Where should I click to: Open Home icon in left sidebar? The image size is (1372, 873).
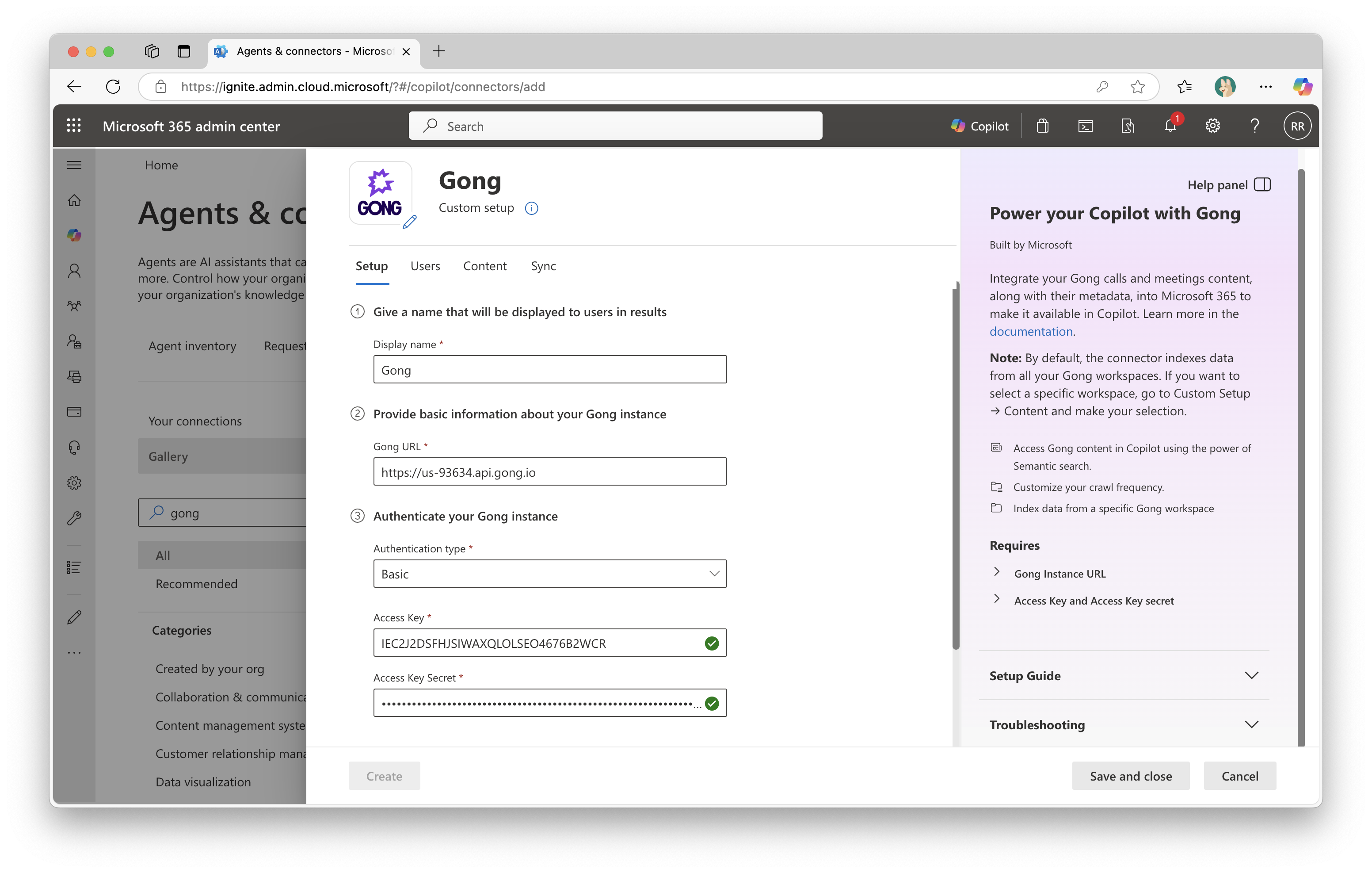click(x=74, y=201)
